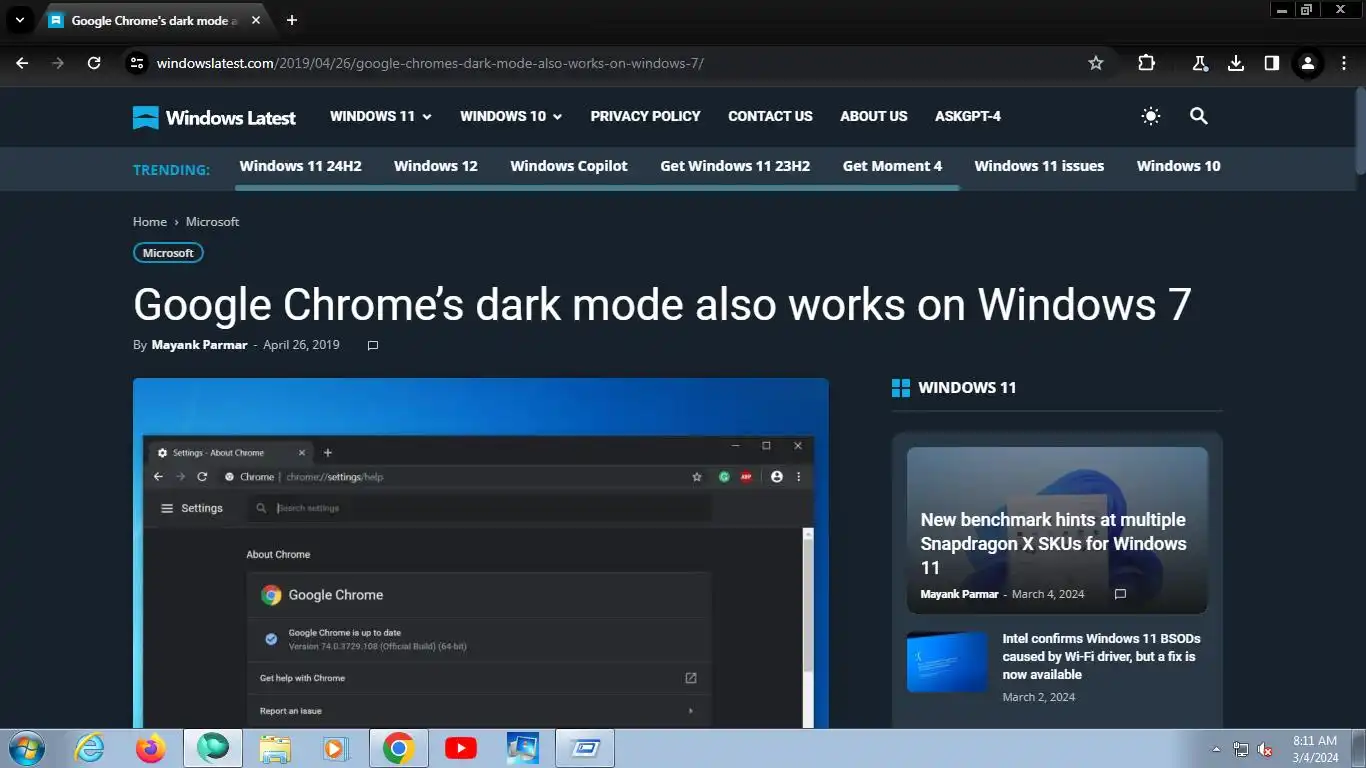Screen dimensions: 1366x768
Task: Open trending Windows 12 link
Action: (436, 166)
